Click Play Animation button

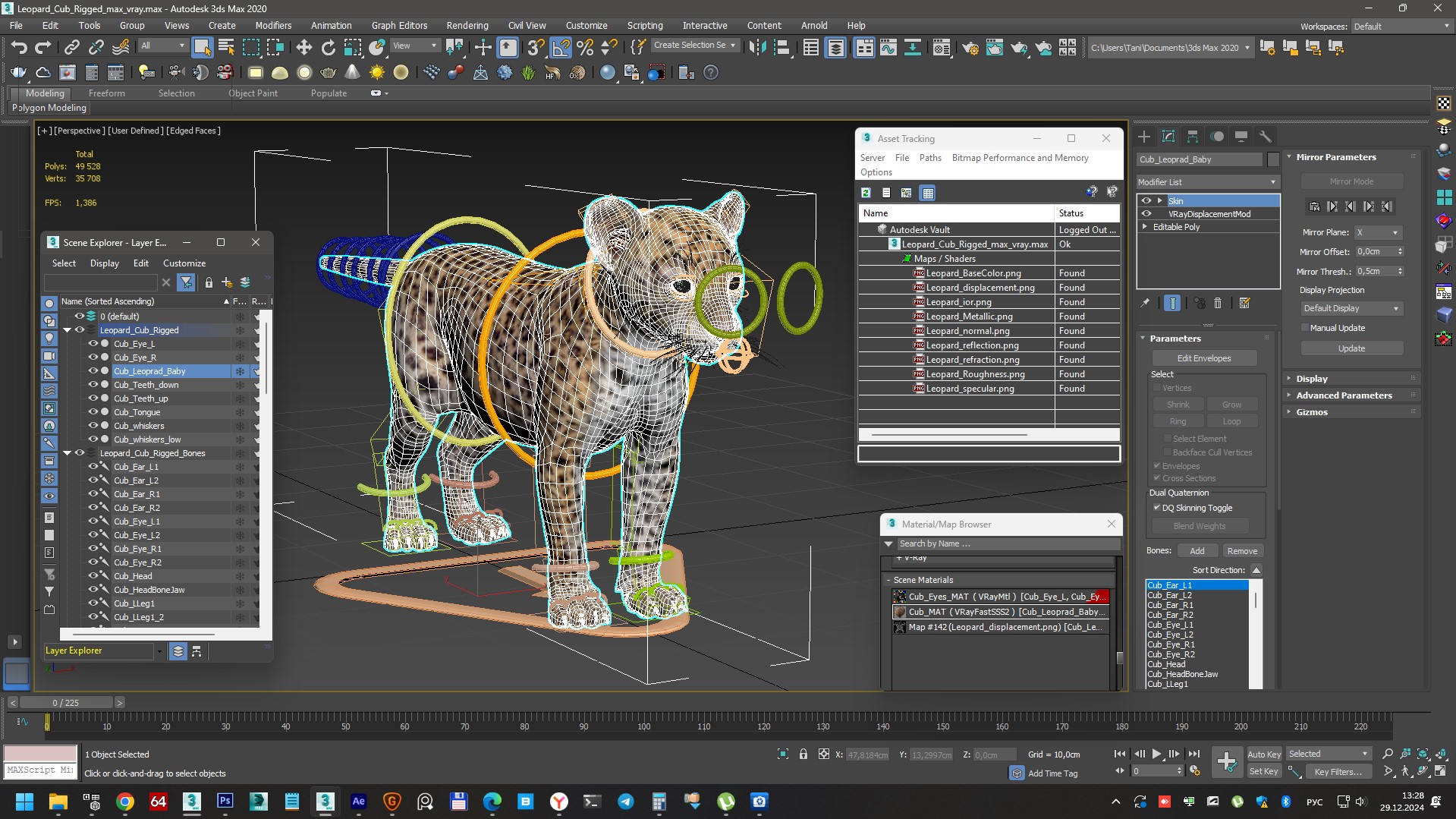[x=1156, y=754]
